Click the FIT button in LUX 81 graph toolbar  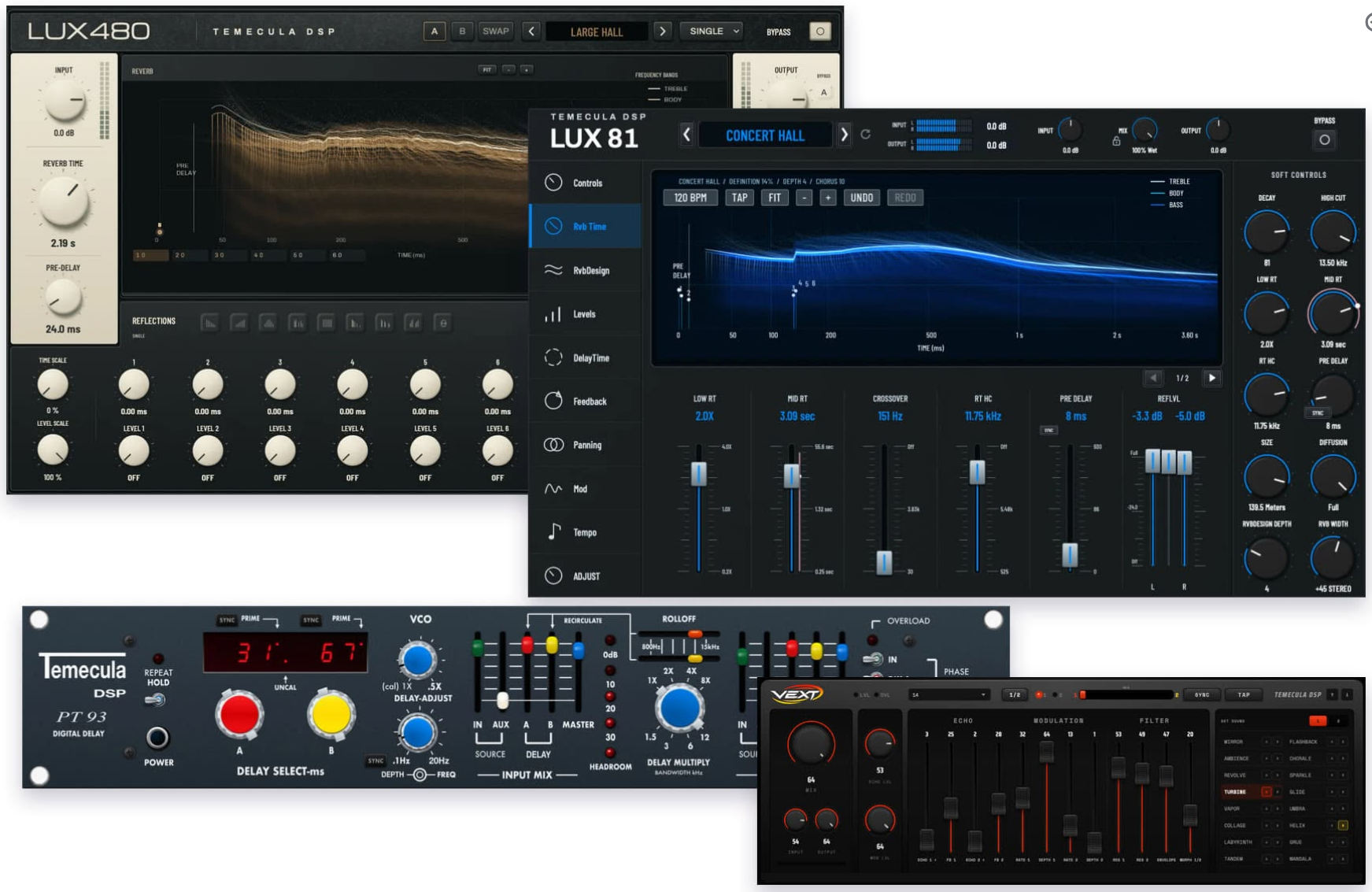coord(775,198)
